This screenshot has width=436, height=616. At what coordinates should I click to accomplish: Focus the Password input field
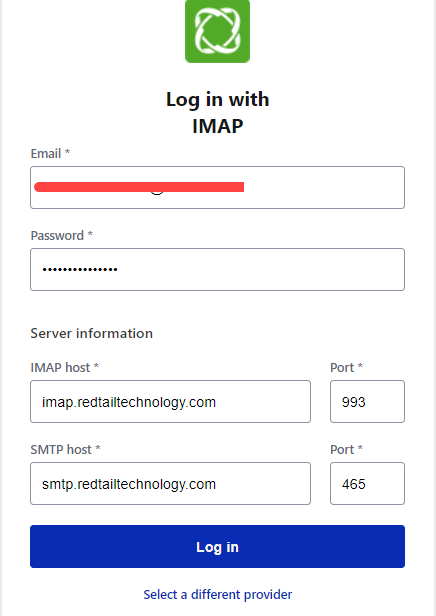click(217, 270)
